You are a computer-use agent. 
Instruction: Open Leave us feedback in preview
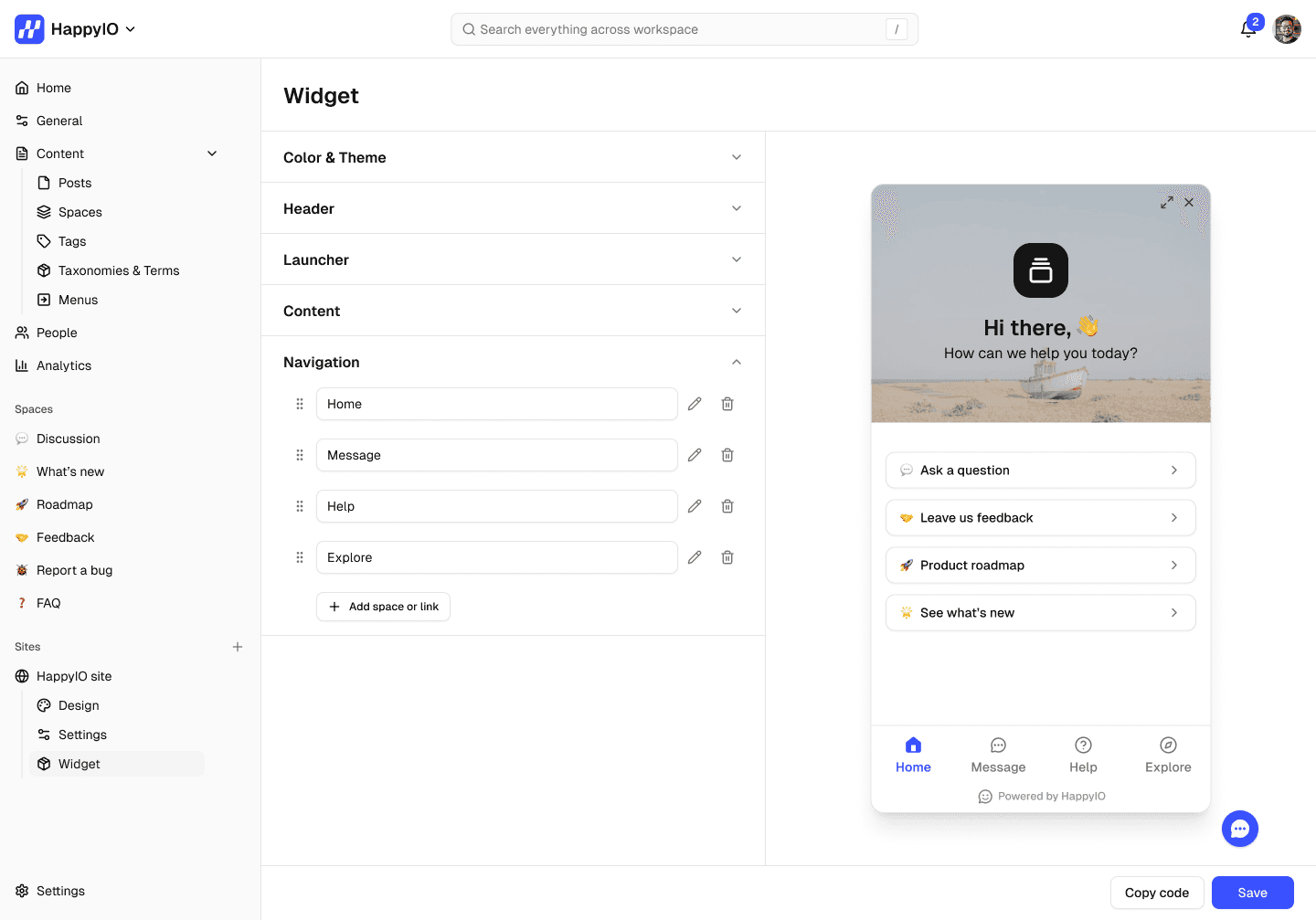pos(1041,518)
